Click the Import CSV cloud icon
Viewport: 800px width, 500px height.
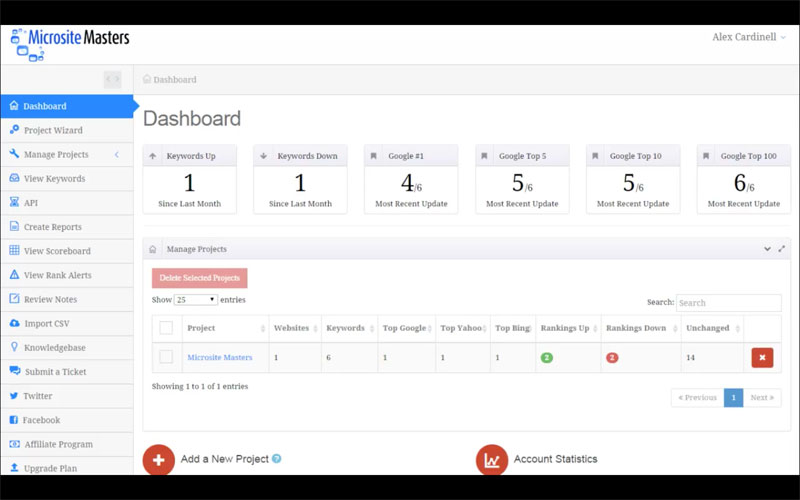click(14, 323)
